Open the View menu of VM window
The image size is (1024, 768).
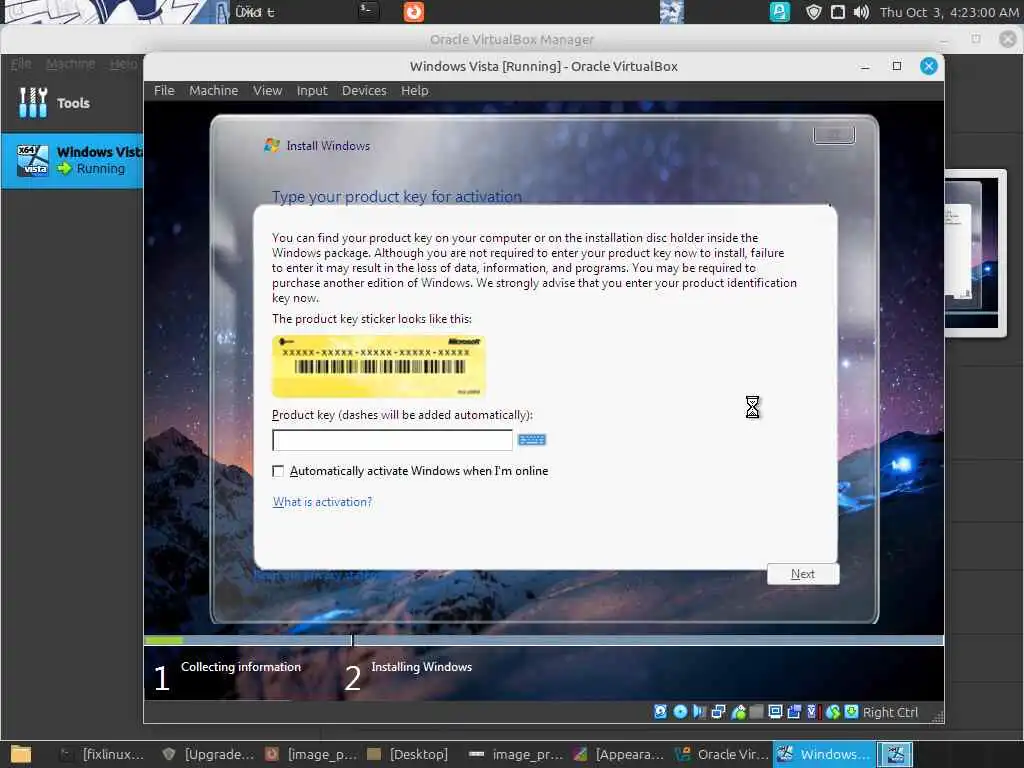tap(268, 91)
